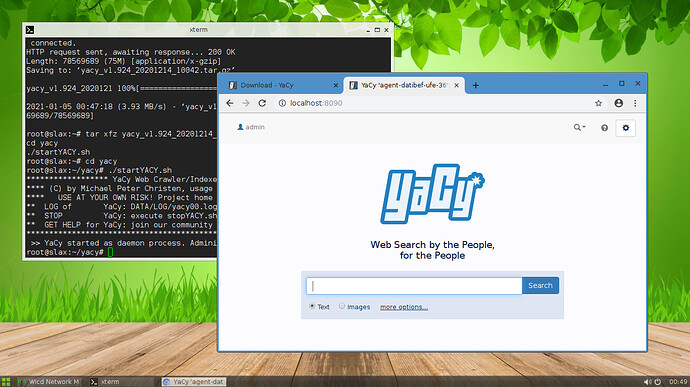The height and width of the screenshot is (387, 690).
Task: Open the more options link
Action: point(404,307)
